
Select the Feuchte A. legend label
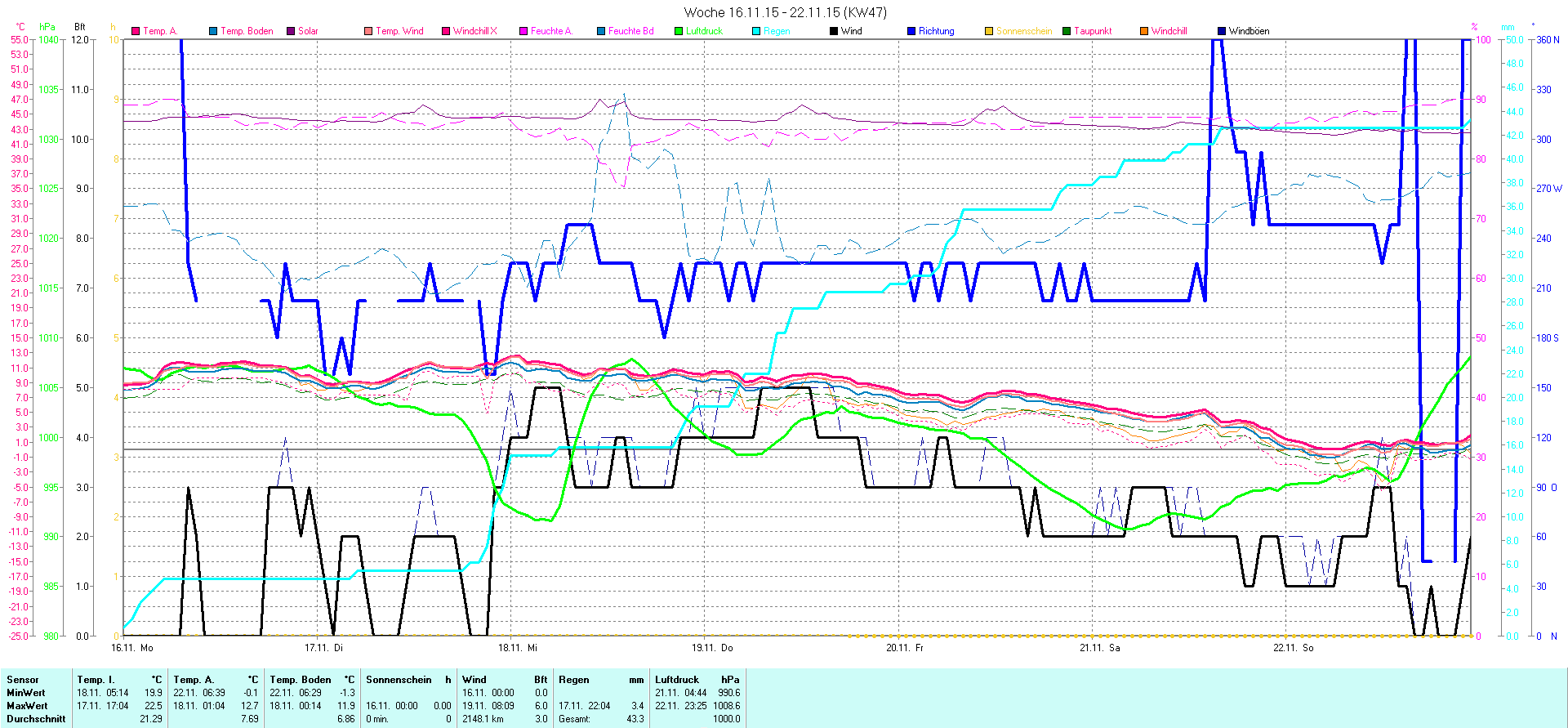pyautogui.click(x=551, y=31)
